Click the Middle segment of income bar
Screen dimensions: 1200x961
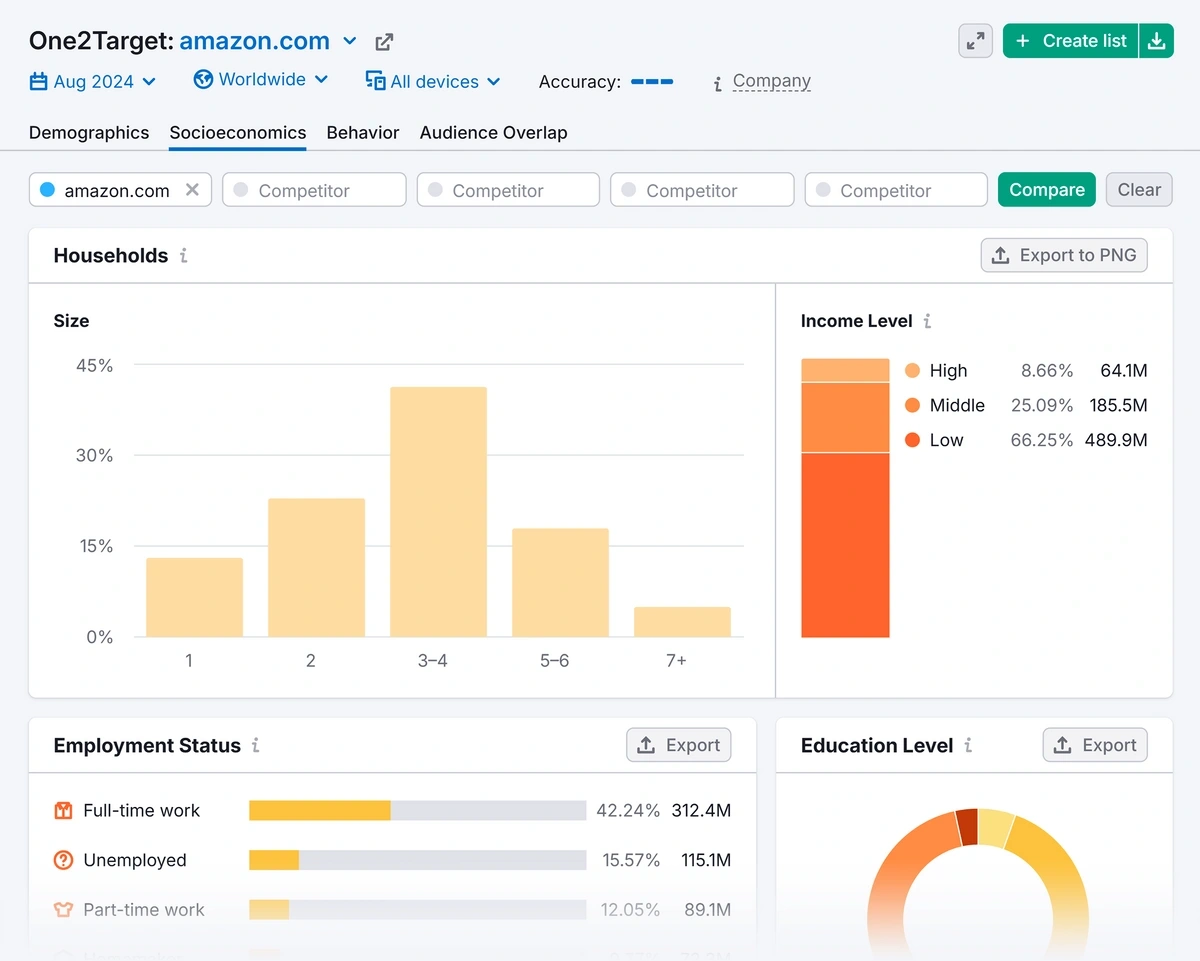point(845,418)
